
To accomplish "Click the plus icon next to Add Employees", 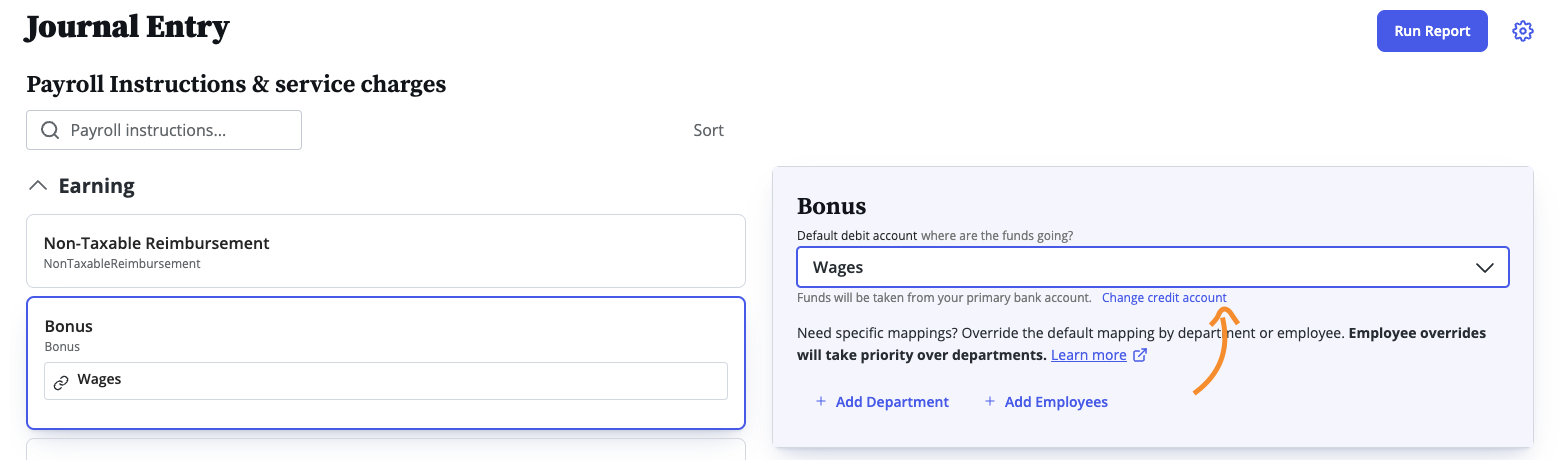I will 990,401.
